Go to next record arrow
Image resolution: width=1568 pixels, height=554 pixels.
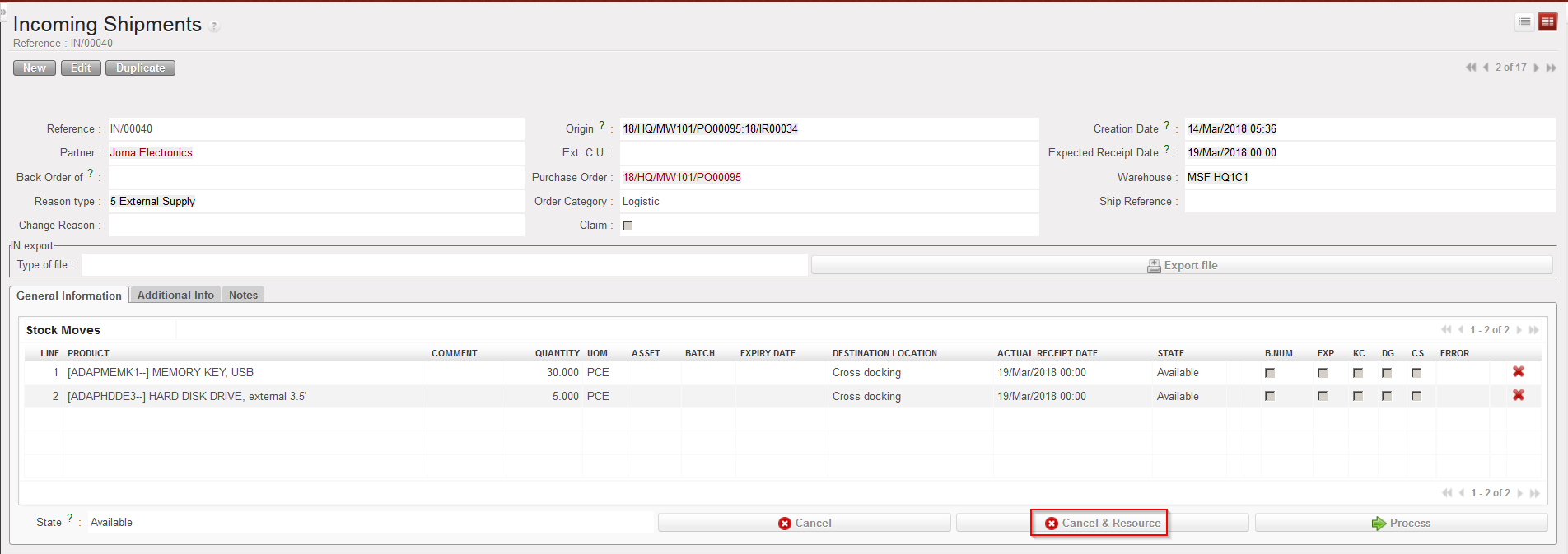pyautogui.click(x=1537, y=68)
